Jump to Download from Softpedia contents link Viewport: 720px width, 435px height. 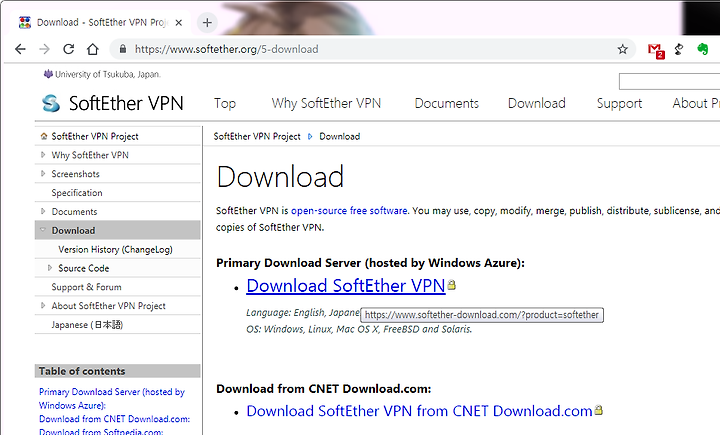coord(101,431)
